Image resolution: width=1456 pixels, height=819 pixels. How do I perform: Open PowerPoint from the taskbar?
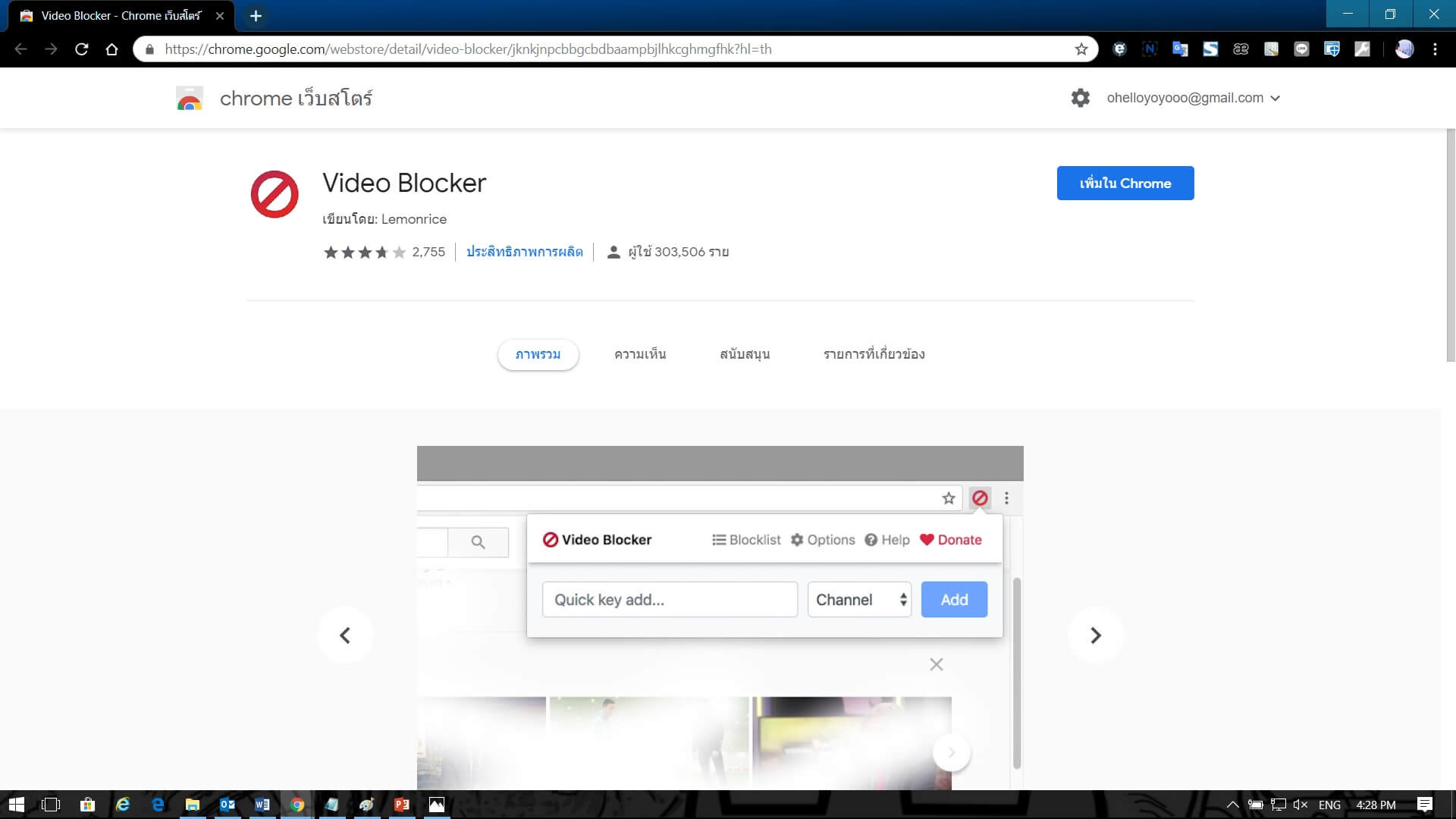[x=402, y=805]
